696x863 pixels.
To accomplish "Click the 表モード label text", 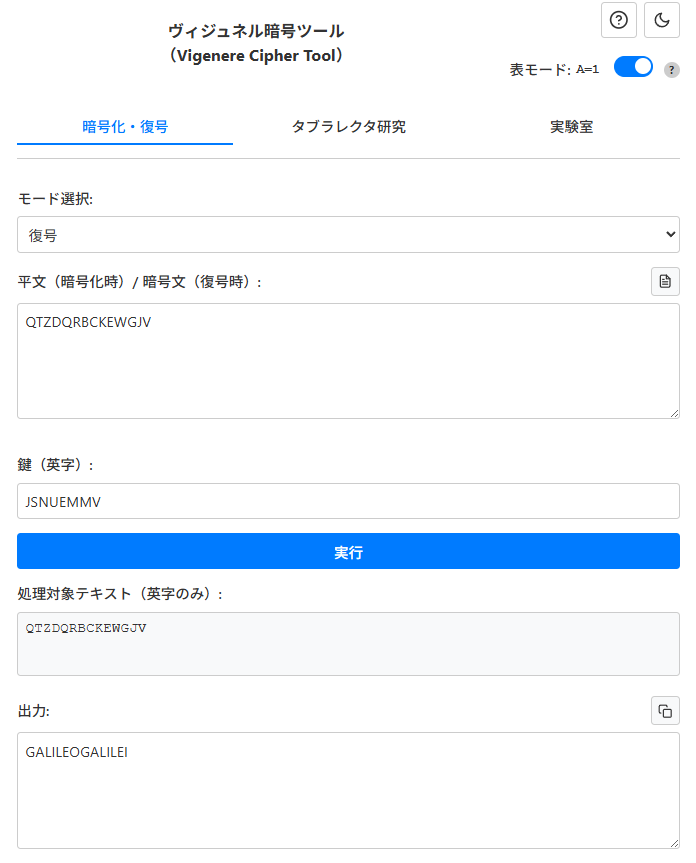I will [539, 70].
